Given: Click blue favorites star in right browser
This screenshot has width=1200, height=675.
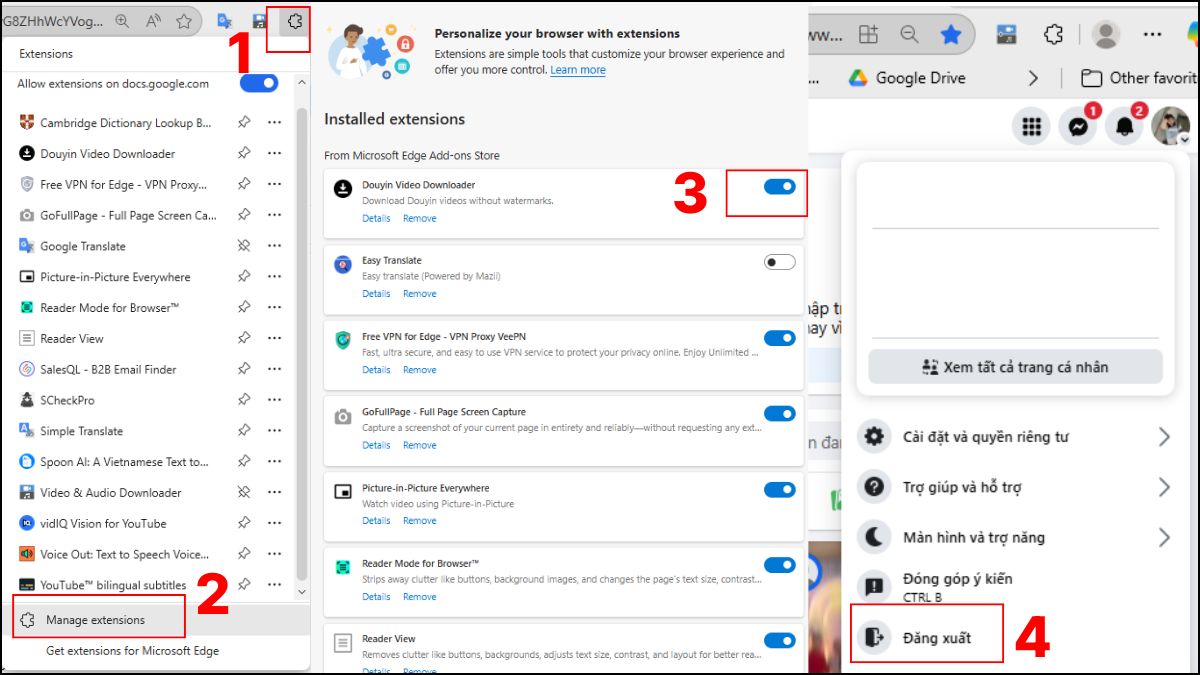Looking at the screenshot, I should click(x=951, y=34).
